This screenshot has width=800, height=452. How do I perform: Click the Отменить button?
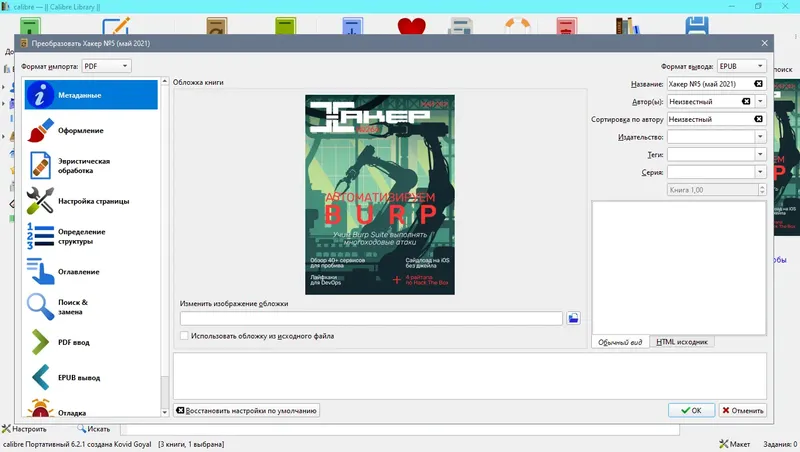click(x=743, y=410)
